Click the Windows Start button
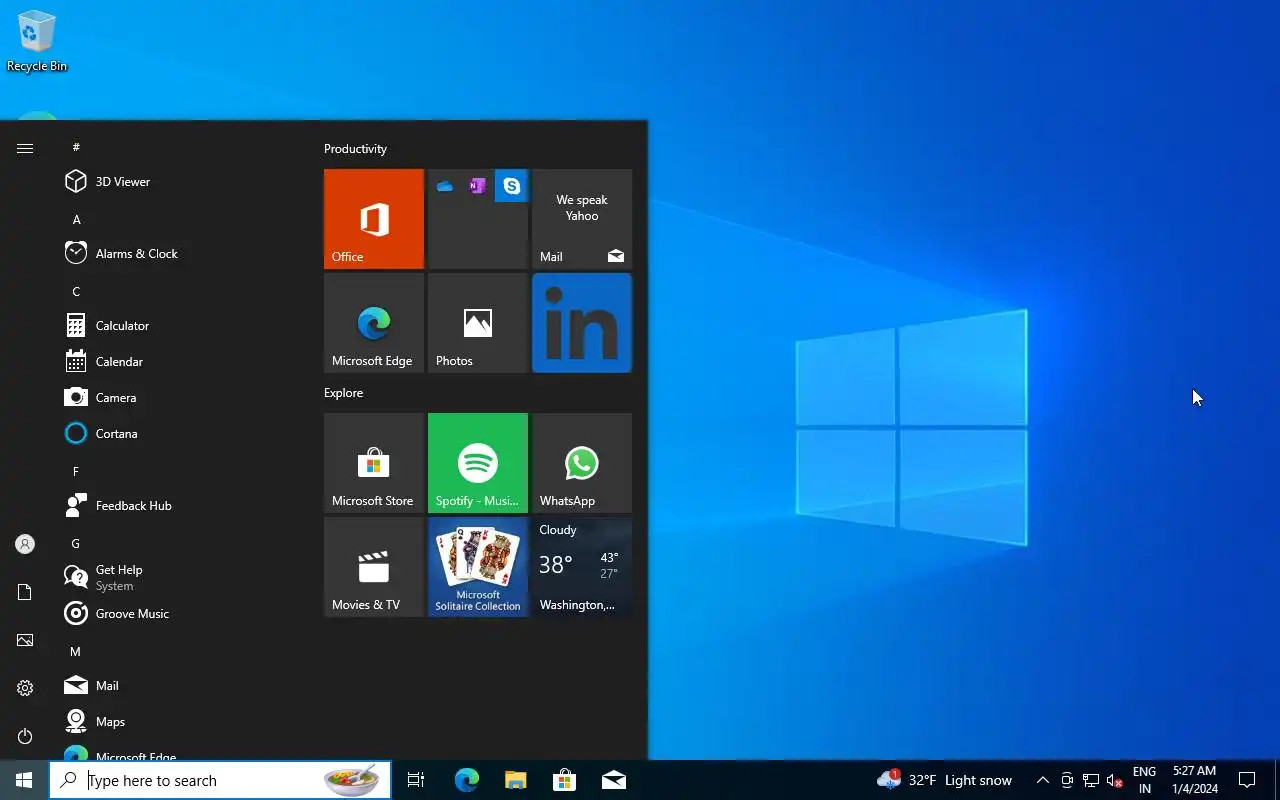The image size is (1280, 800). click(24, 780)
